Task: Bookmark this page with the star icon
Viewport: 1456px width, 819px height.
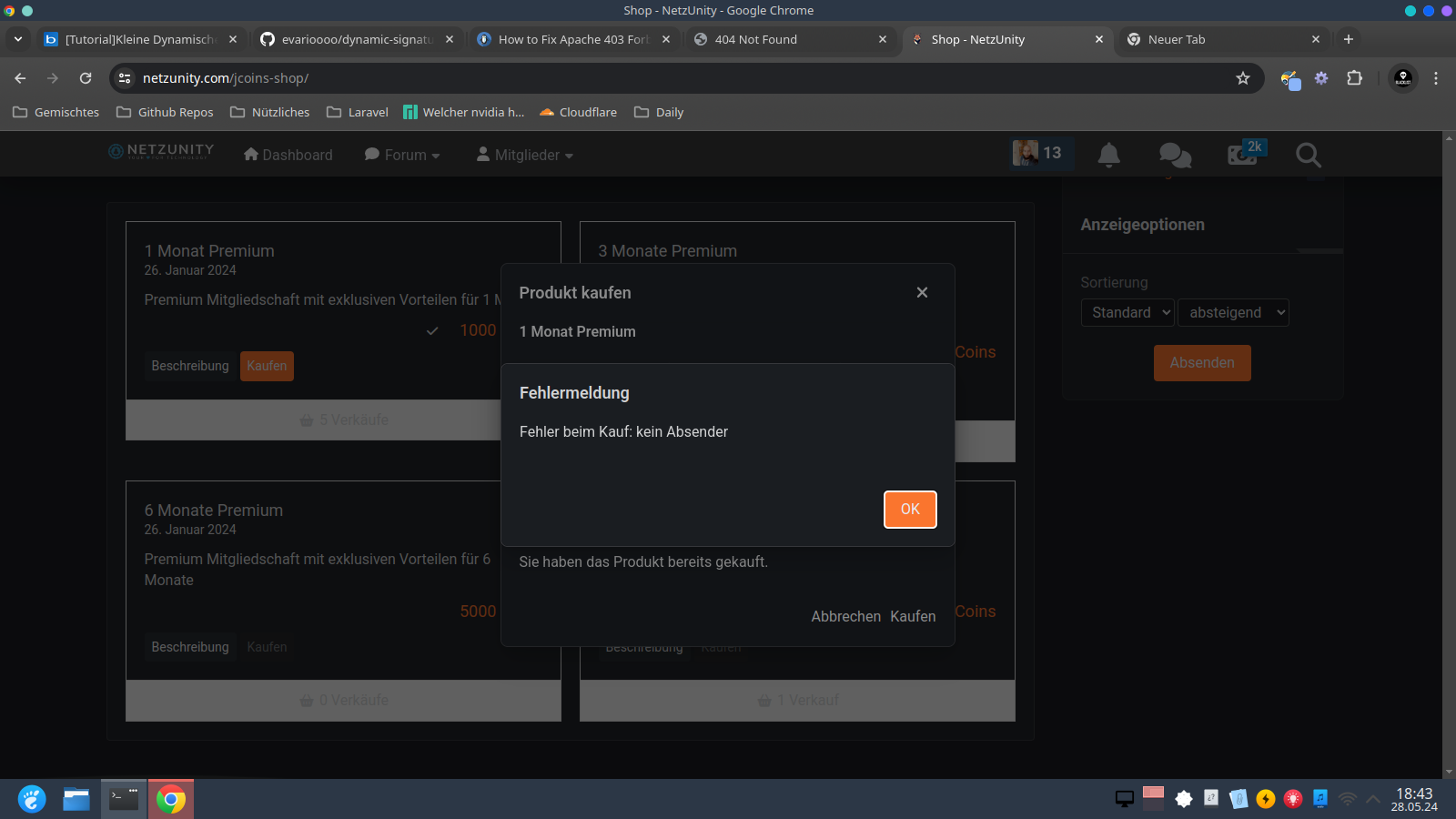Action: pos(1243,78)
